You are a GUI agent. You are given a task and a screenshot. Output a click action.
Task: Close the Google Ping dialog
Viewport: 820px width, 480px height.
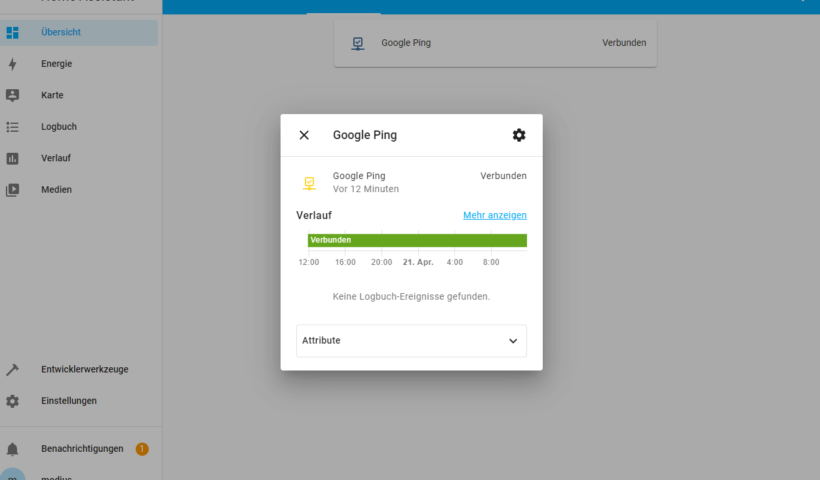[x=304, y=135]
